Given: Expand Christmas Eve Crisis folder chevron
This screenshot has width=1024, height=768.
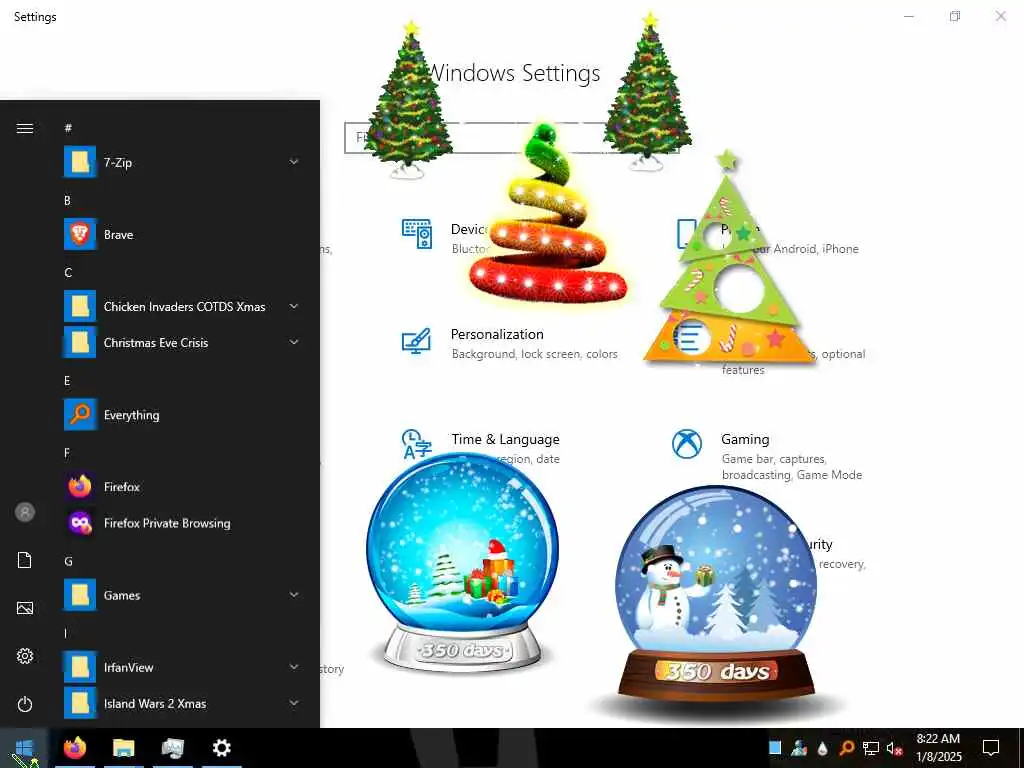Looking at the screenshot, I should (x=294, y=342).
